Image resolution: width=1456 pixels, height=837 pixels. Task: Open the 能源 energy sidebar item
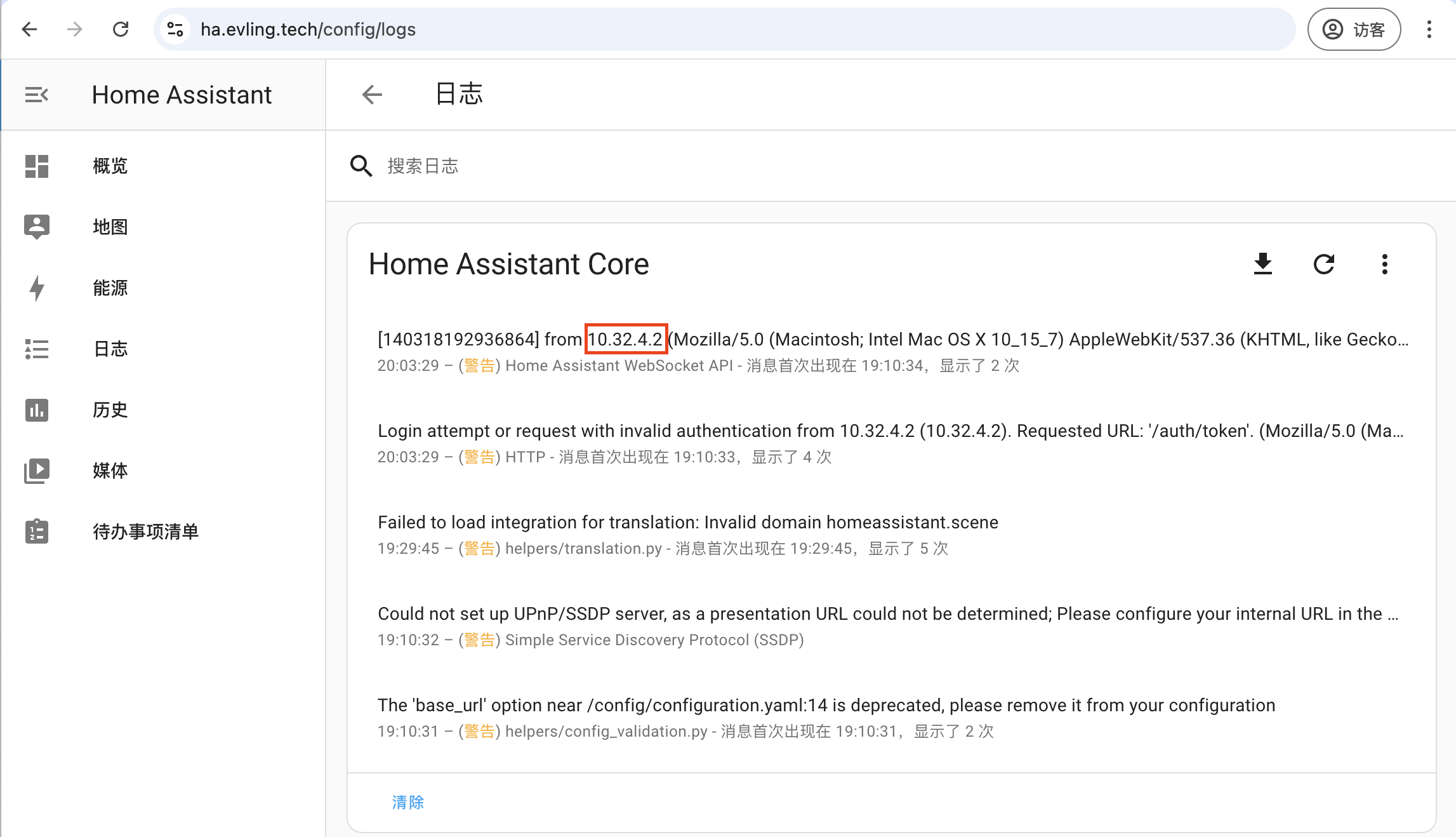[162, 288]
